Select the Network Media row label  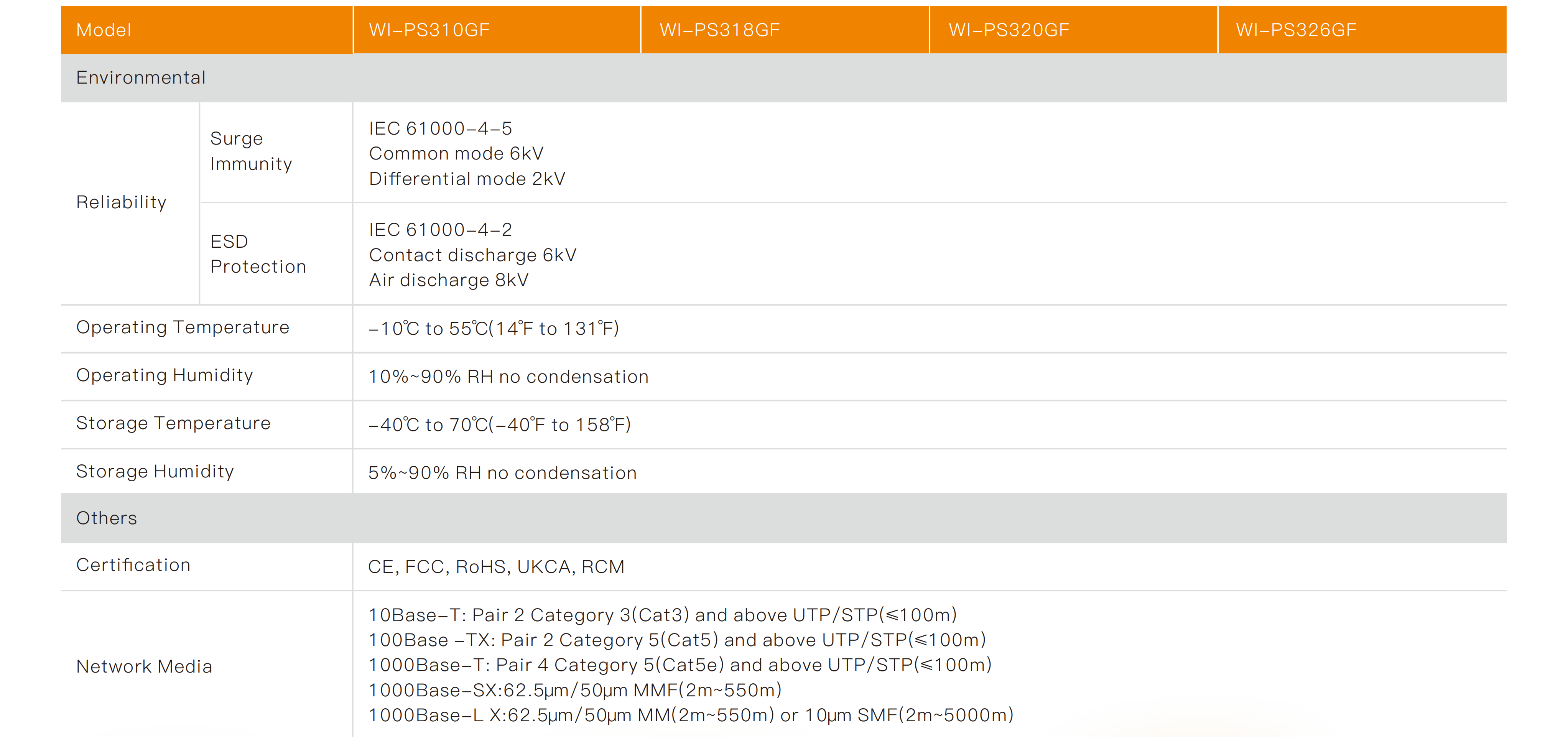pos(144,666)
